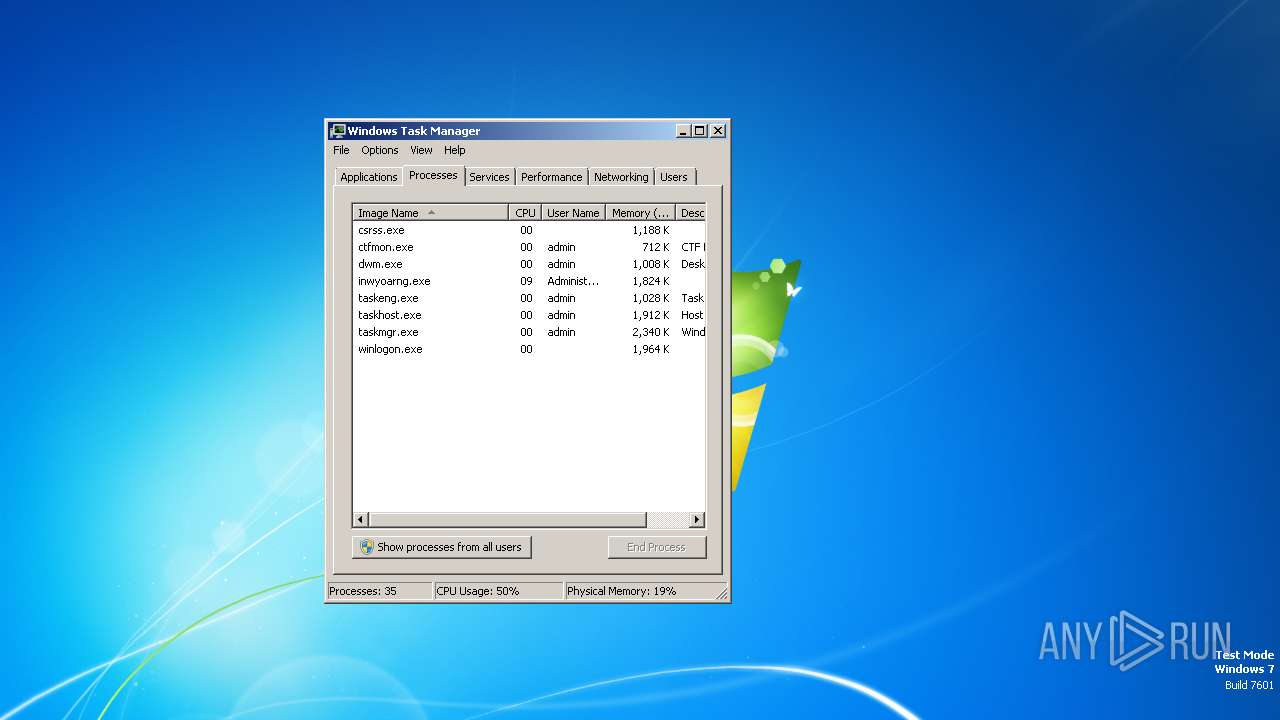Screen dimensions: 1280x720
Task: Switch to the Services tab
Action: coord(489,177)
